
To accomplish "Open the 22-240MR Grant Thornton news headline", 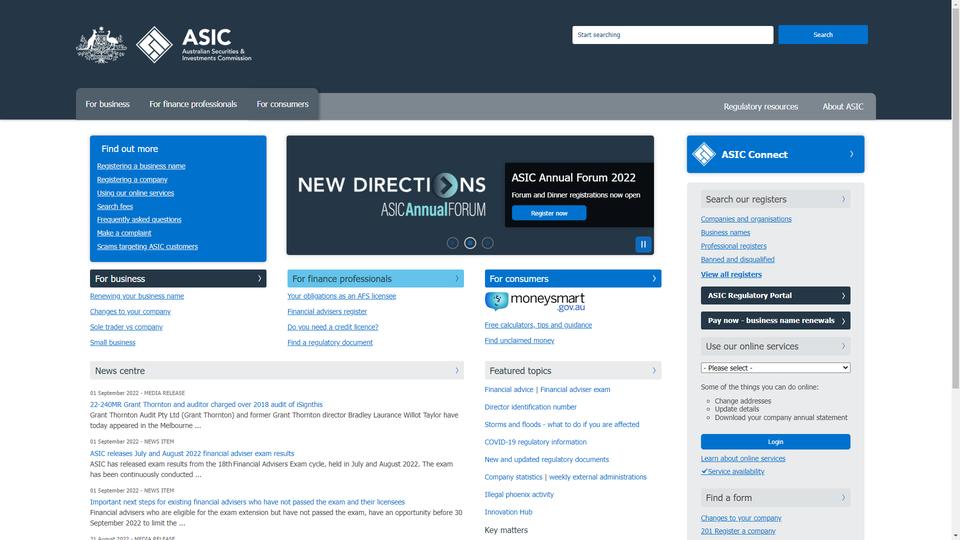I will [206, 404].
